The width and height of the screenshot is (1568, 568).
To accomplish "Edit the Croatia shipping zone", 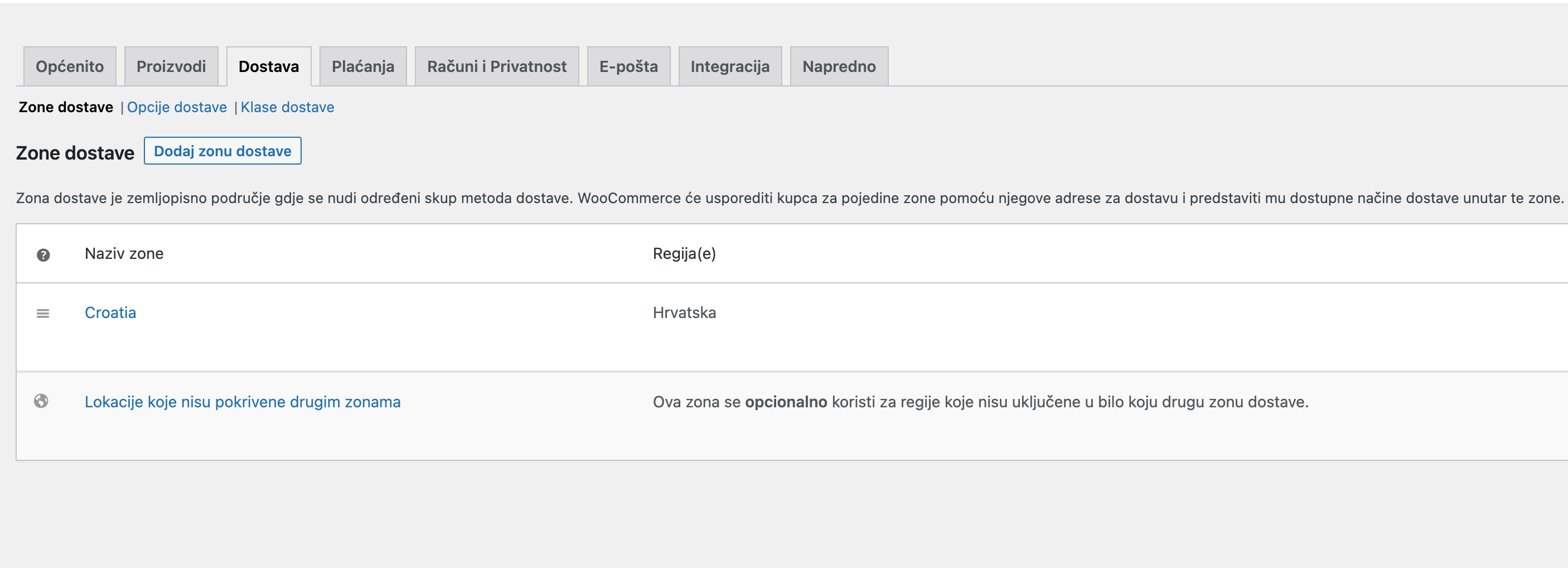I will click(110, 313).
